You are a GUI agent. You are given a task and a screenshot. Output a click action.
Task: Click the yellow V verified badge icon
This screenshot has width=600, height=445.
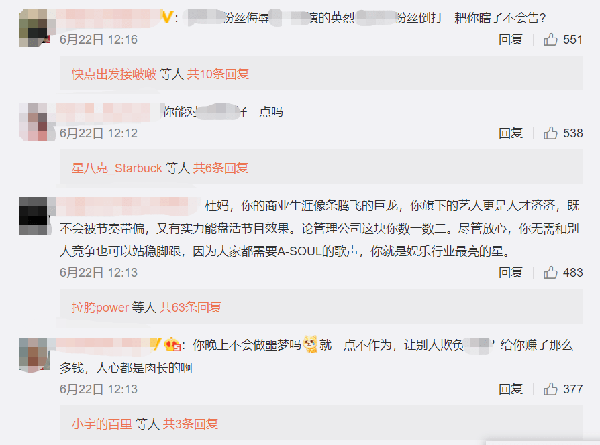pyautogui.click(x=167, y=17)
